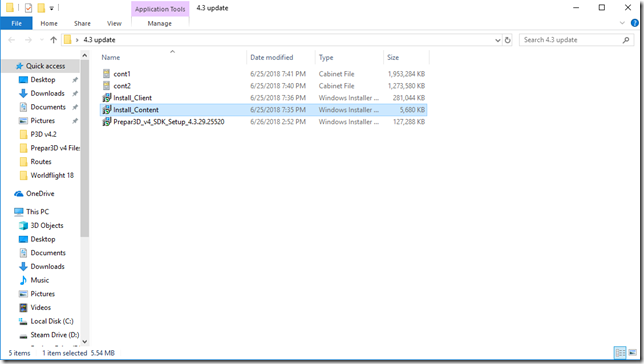
Task: Click the search magnifier icon
Action: pyautogui.click(x=626, y=40)
